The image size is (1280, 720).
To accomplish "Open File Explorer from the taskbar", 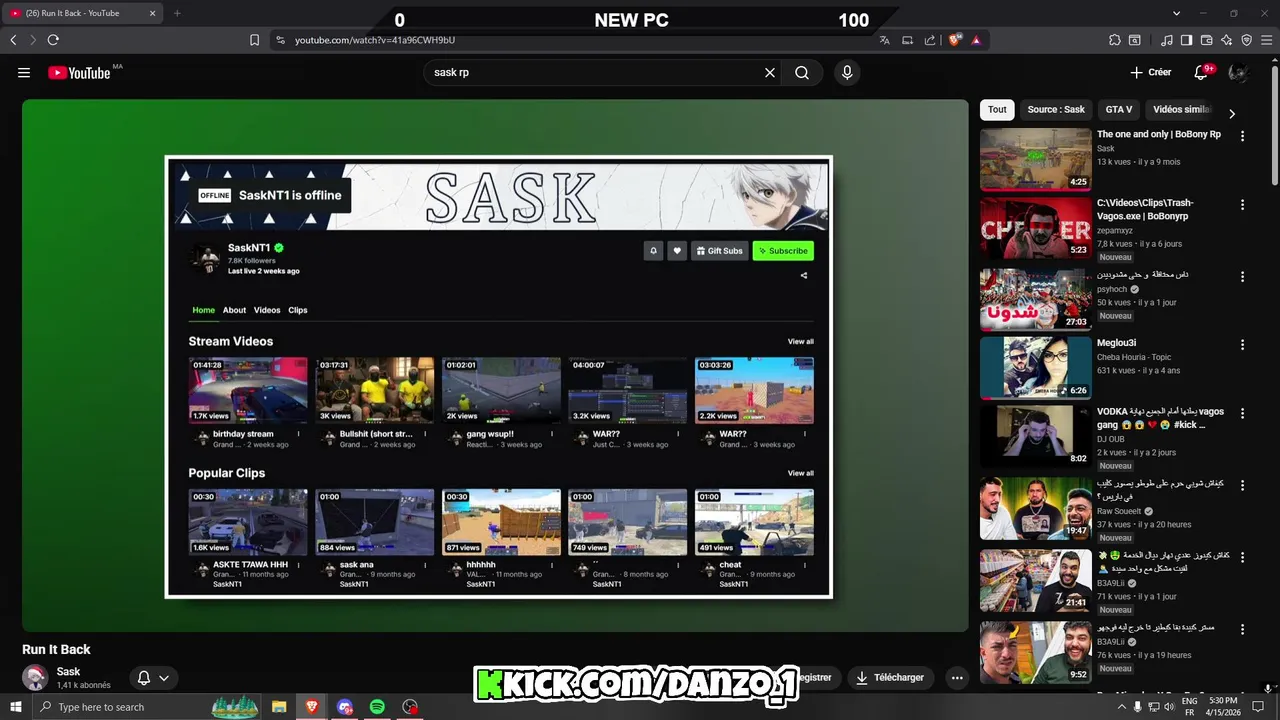I will pyautogui.click(x=279, y=707).
